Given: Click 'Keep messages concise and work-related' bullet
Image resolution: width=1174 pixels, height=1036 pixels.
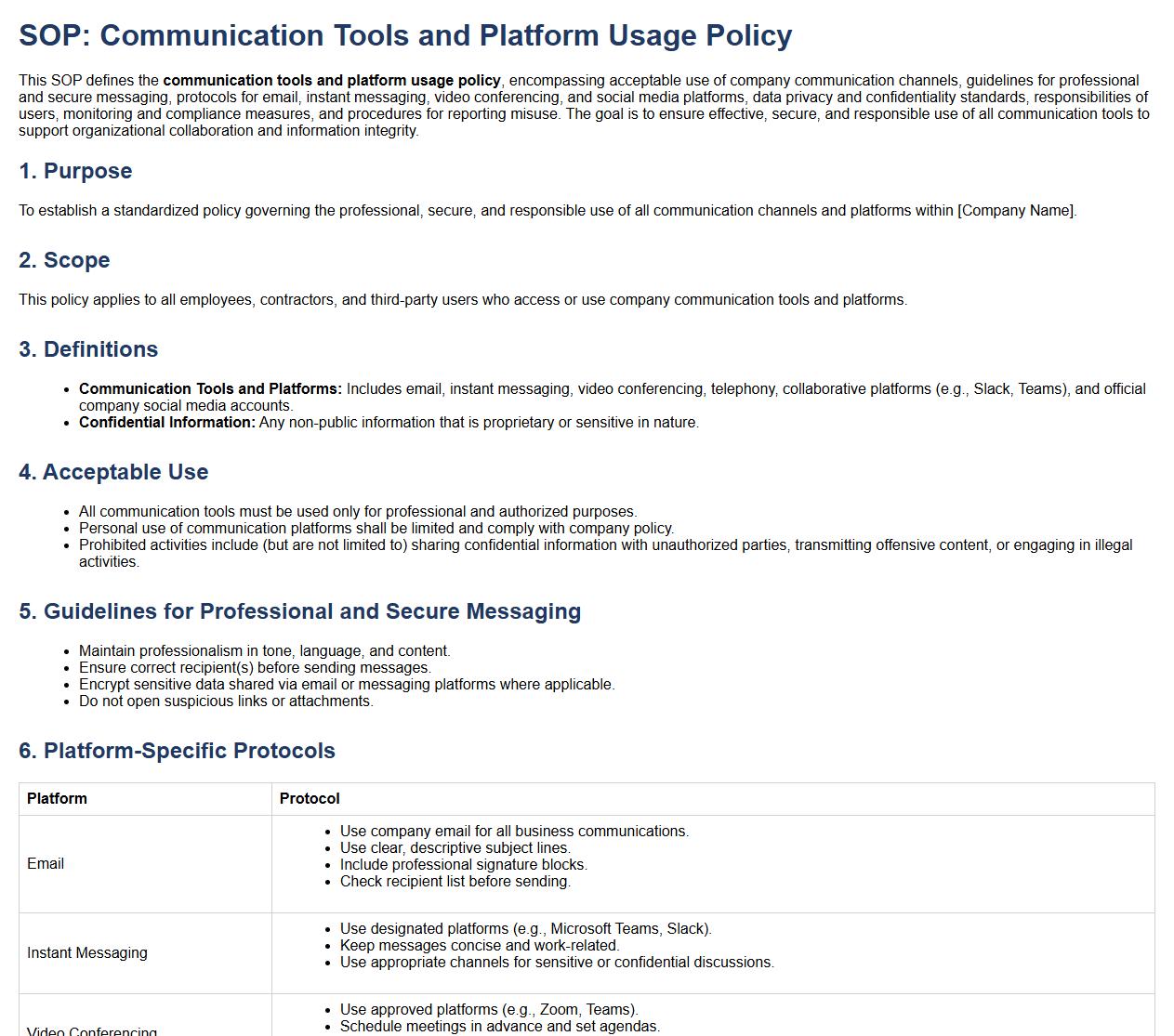Looking at the screenshot, I should [479, 946].
